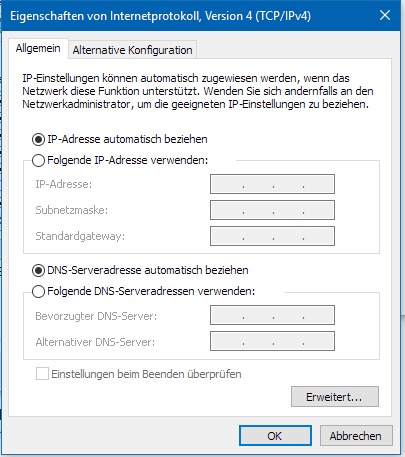Open advanced settings via Erweitert button

(x=335, y=397)
